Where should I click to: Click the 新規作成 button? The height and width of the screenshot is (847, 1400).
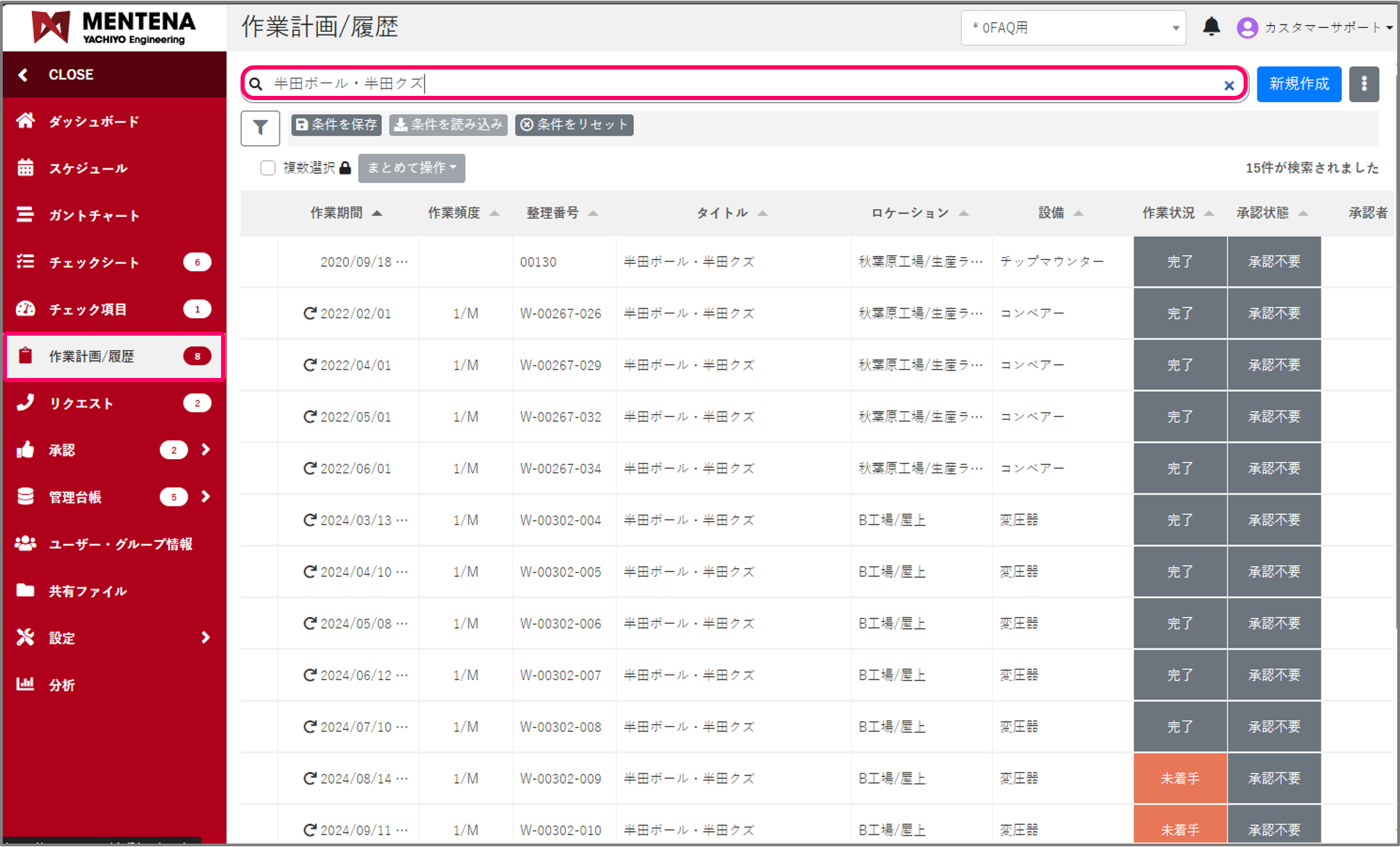pos(1299,84)
